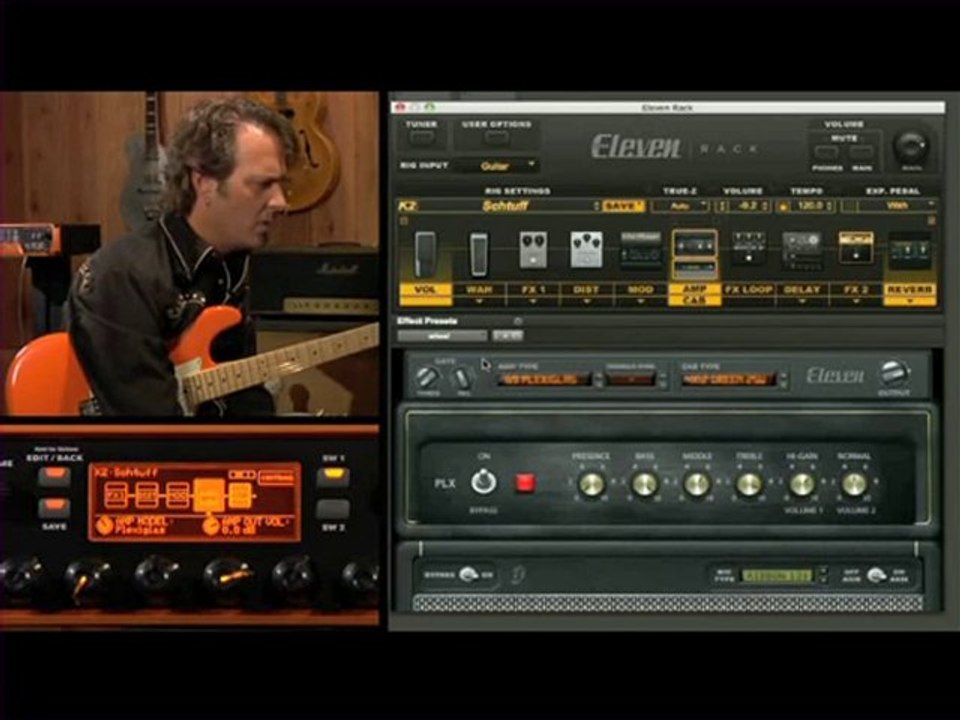Click the Gate THRESH knob

(427, 377)
